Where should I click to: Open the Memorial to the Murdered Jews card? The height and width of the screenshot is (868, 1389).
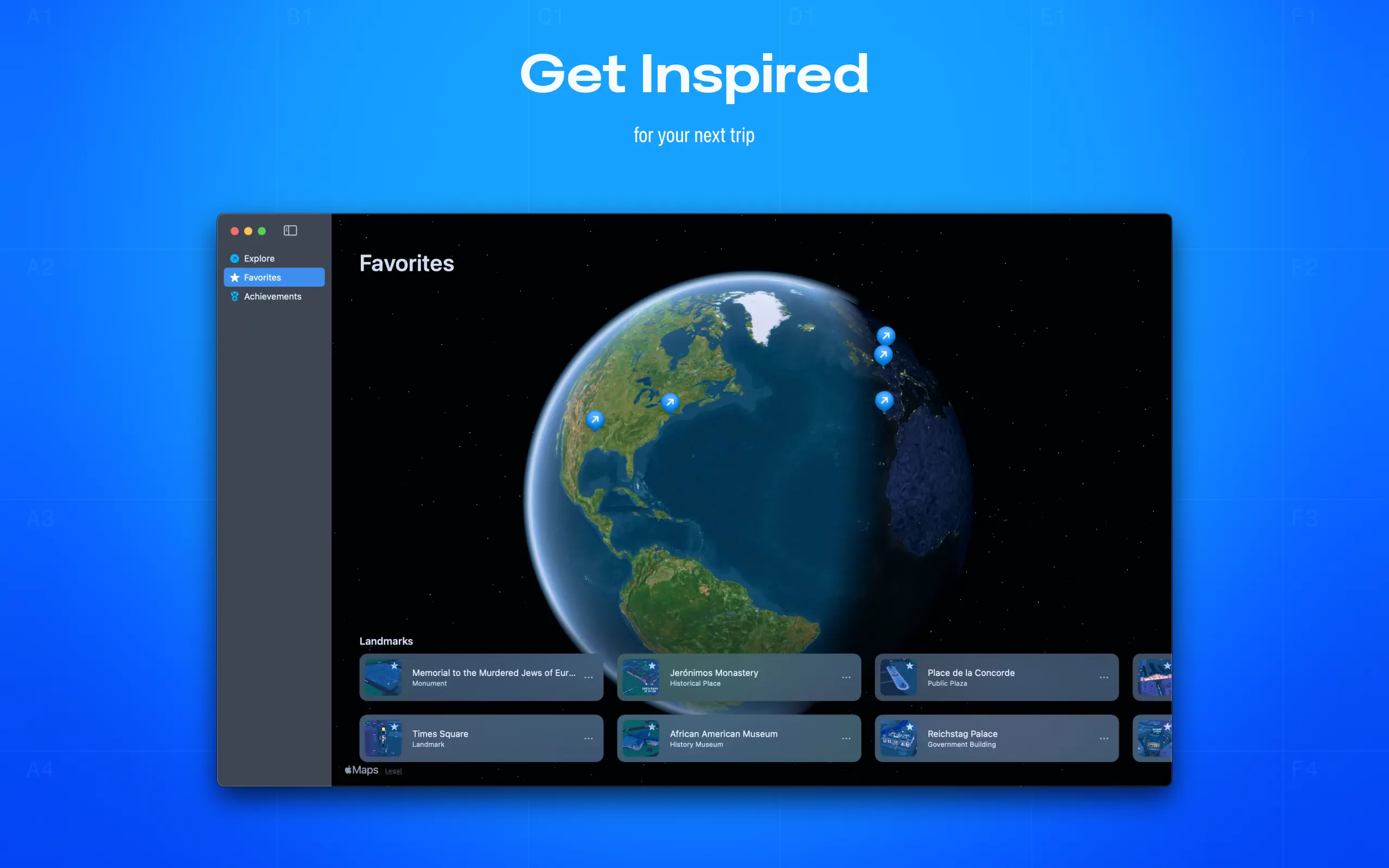[x=493, y=678]
